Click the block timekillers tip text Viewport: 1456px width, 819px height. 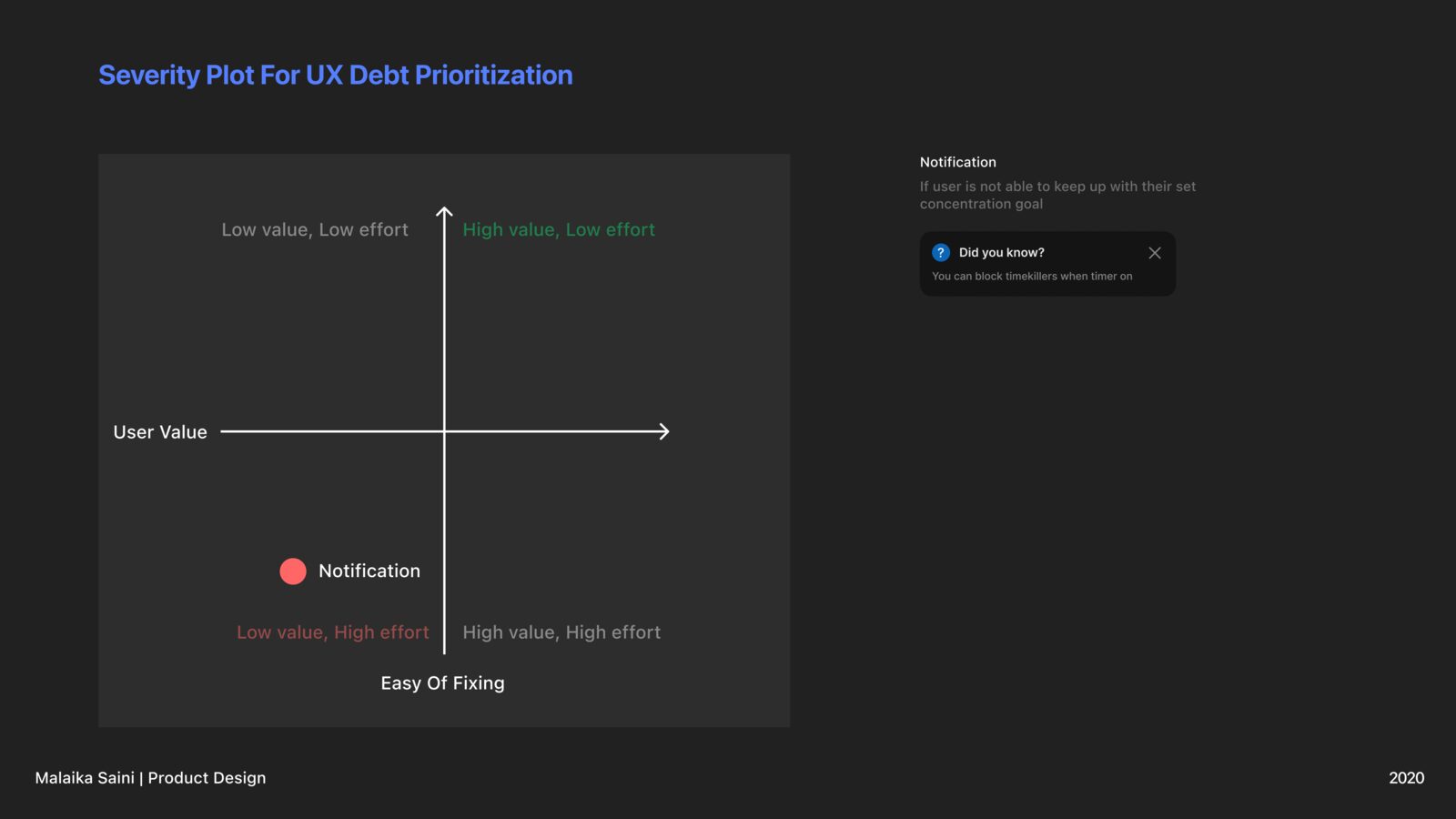click(1032, 277)
